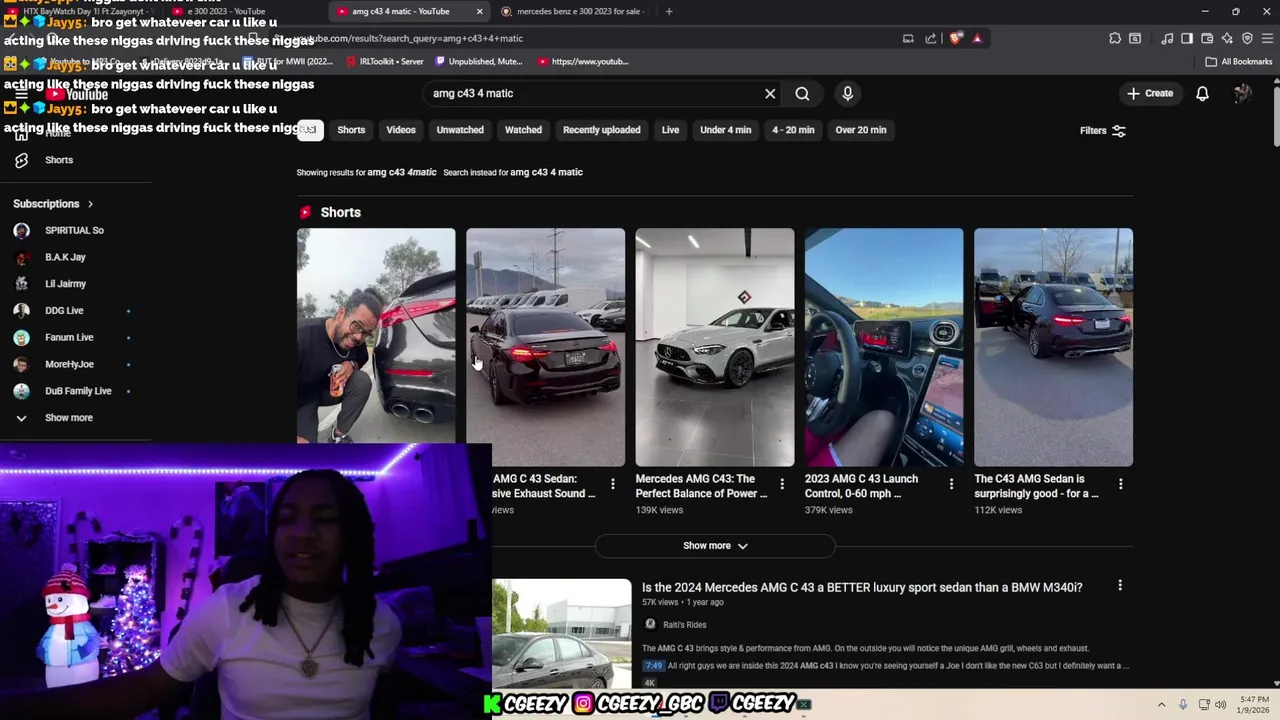Open the Raiti's Rides channel link
Screen dimensions: 1280x720
[684, 625]
